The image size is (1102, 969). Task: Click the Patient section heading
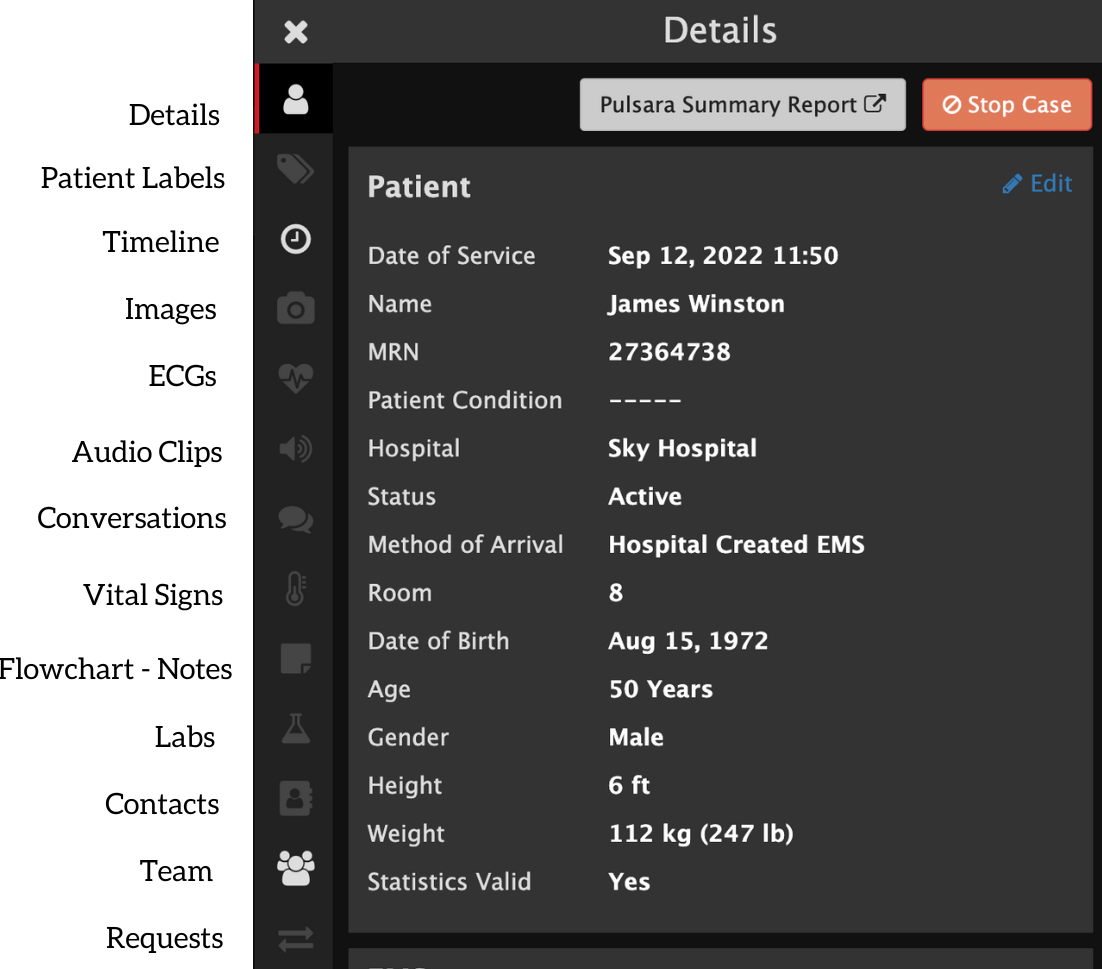[x=419, y=187]
